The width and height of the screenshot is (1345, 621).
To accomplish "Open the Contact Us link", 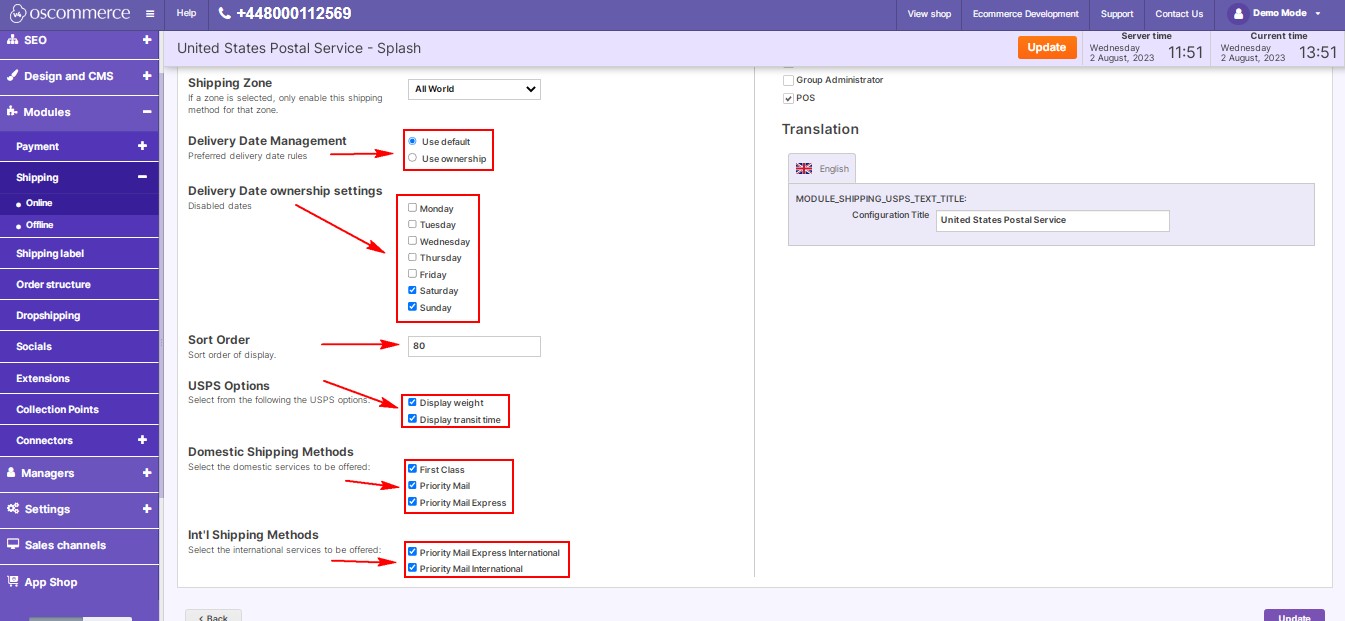I will [x=1179, y=14].
